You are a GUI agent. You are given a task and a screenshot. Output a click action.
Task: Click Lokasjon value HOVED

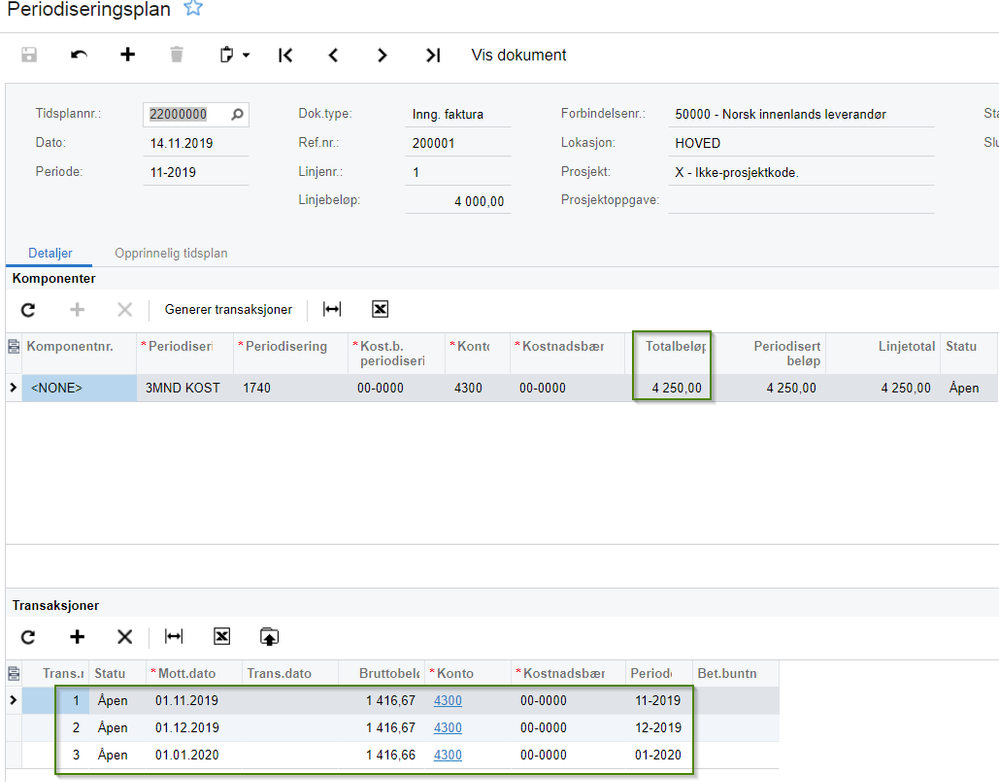pyautogui.click(x=801, y=143)
